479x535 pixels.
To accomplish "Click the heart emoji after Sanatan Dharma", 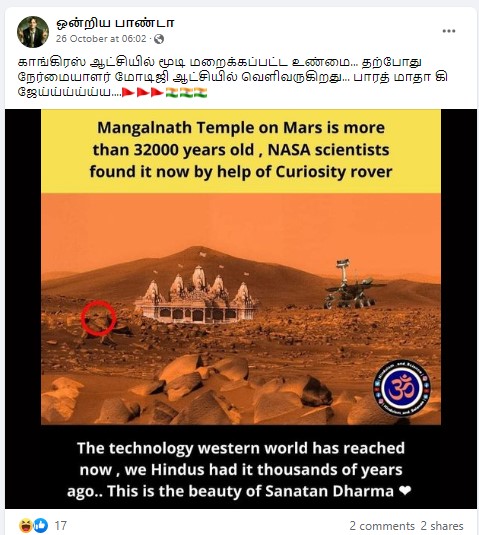I will coord(405,491).
